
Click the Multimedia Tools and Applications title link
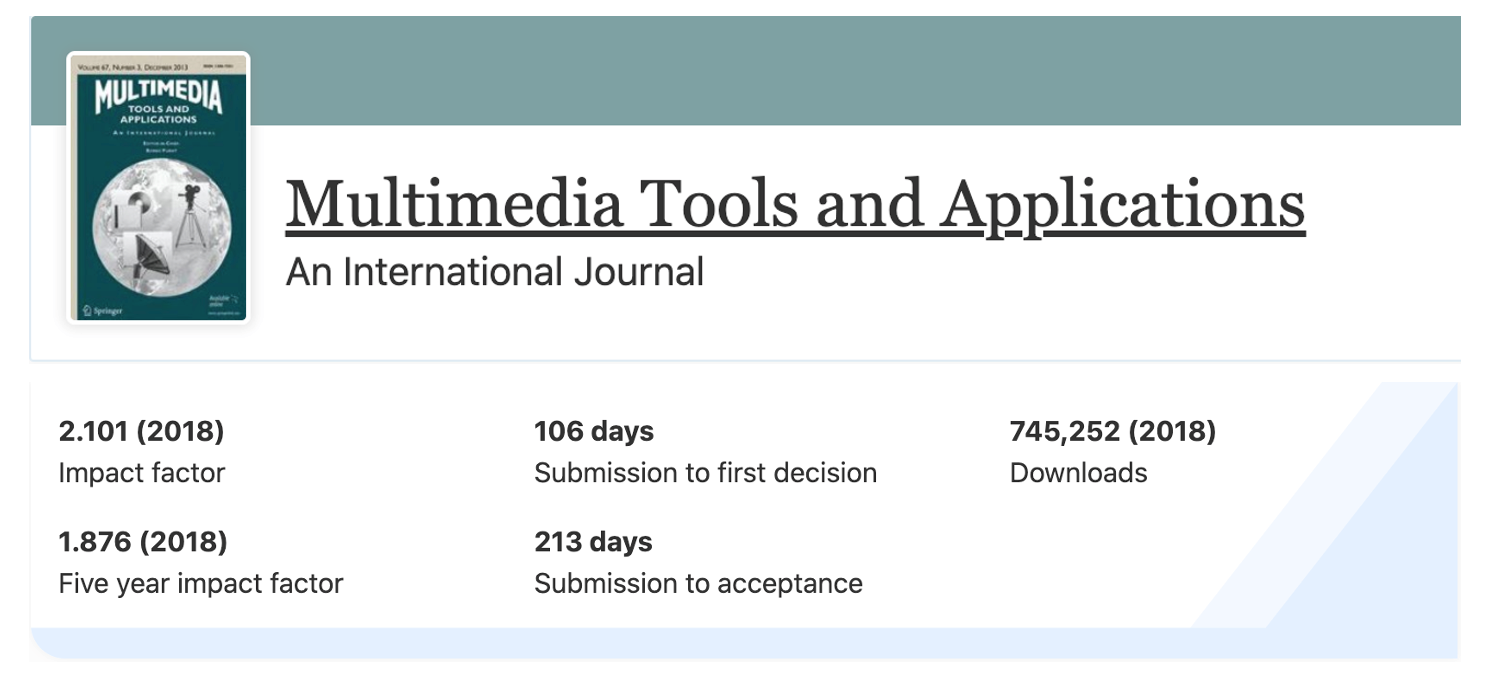click(x=795, y=203)
